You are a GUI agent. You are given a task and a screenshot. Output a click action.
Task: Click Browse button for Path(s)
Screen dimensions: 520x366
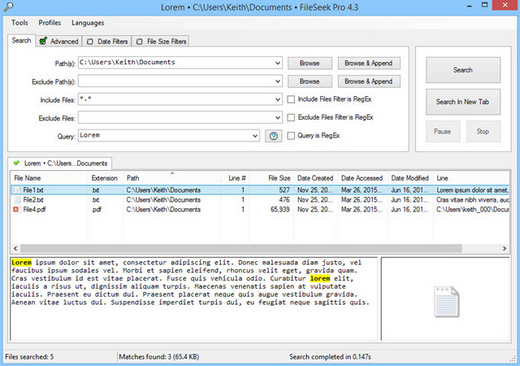coord(310,63)
